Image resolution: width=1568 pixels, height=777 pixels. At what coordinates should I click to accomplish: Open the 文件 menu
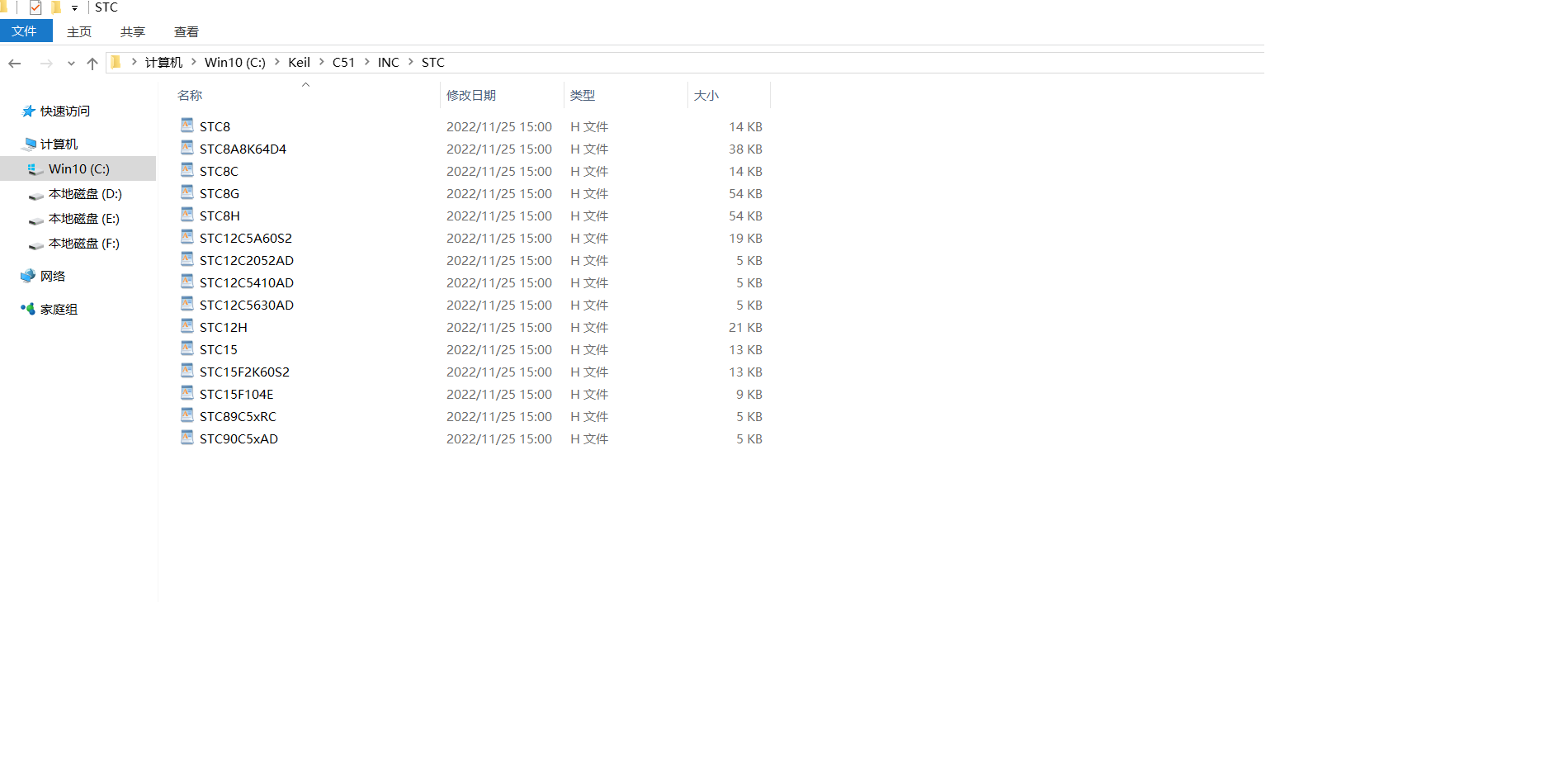(25, 31)
